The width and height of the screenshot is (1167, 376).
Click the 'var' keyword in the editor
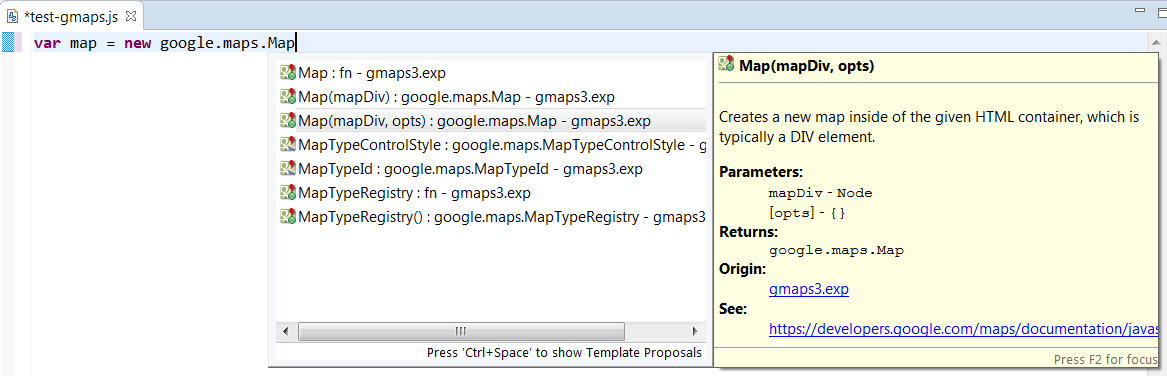48,43
